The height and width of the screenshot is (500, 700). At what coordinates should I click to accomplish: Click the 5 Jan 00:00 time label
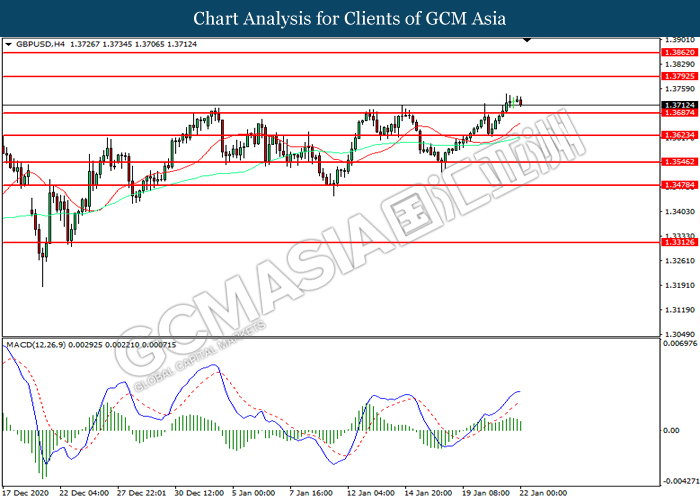pyautogui.click(x=254, y=493)
